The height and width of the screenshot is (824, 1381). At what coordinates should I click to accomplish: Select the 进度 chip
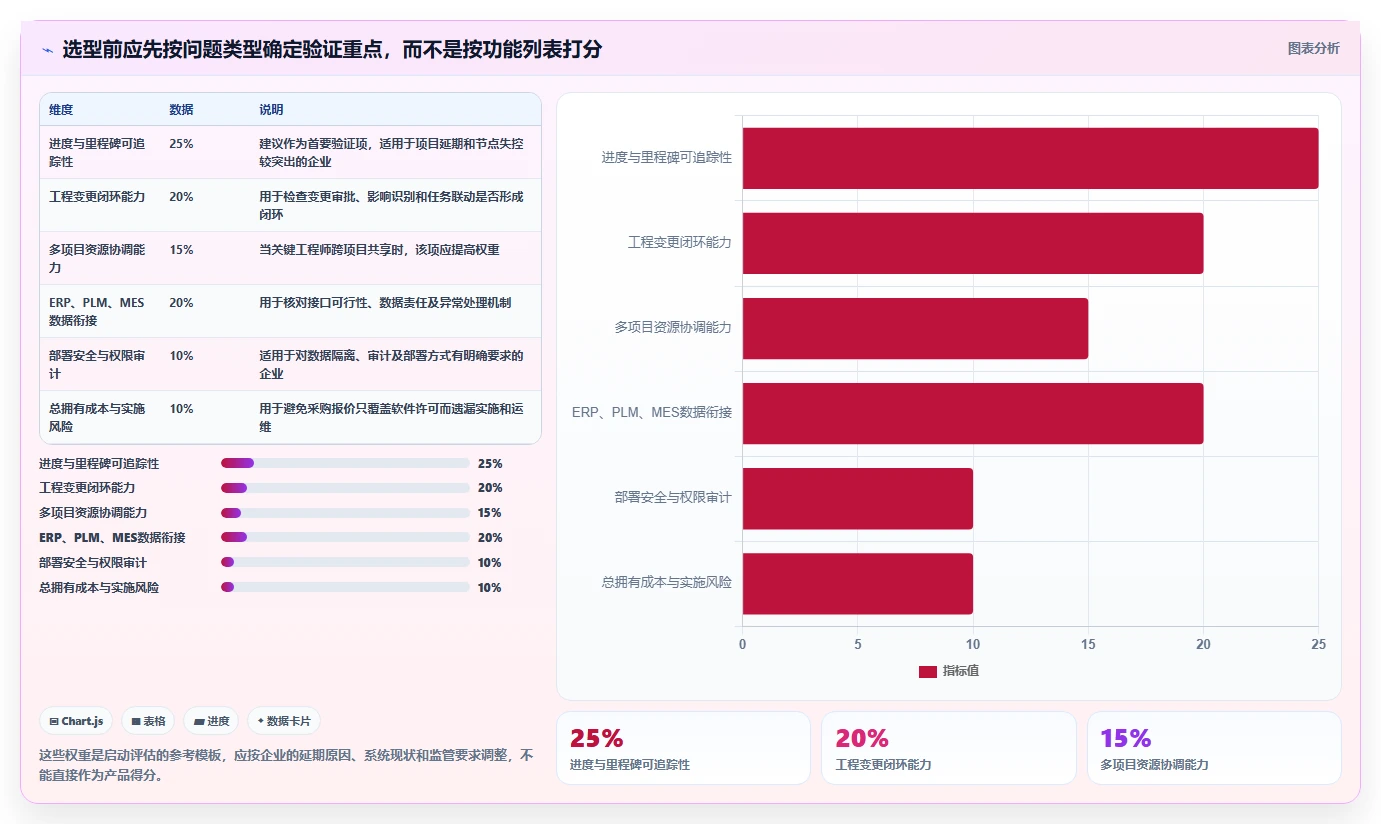[211, 721]
